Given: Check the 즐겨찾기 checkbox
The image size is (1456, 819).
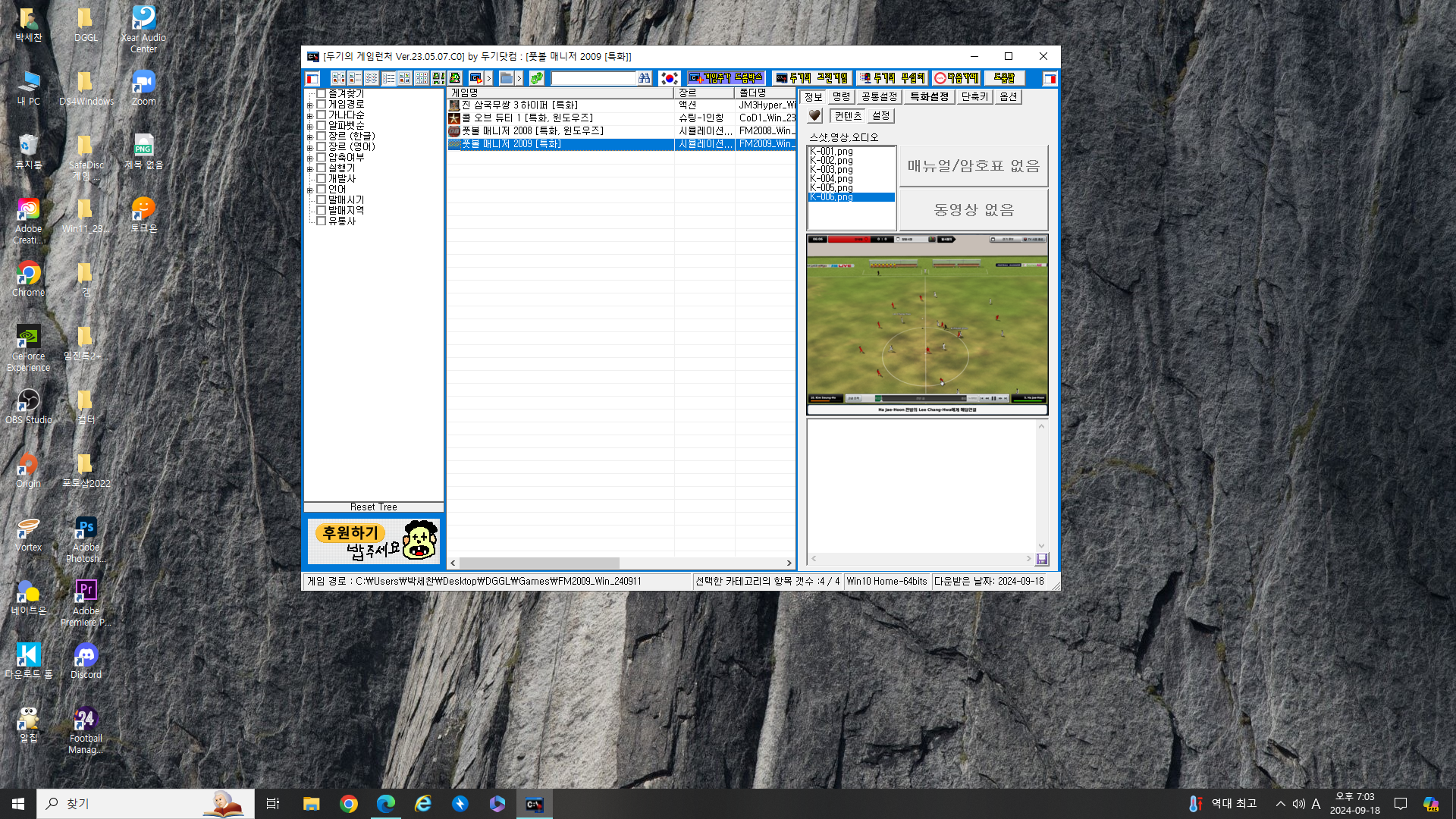Looking at the screenshot, I should pyautogui.click(x=322, y=94).
